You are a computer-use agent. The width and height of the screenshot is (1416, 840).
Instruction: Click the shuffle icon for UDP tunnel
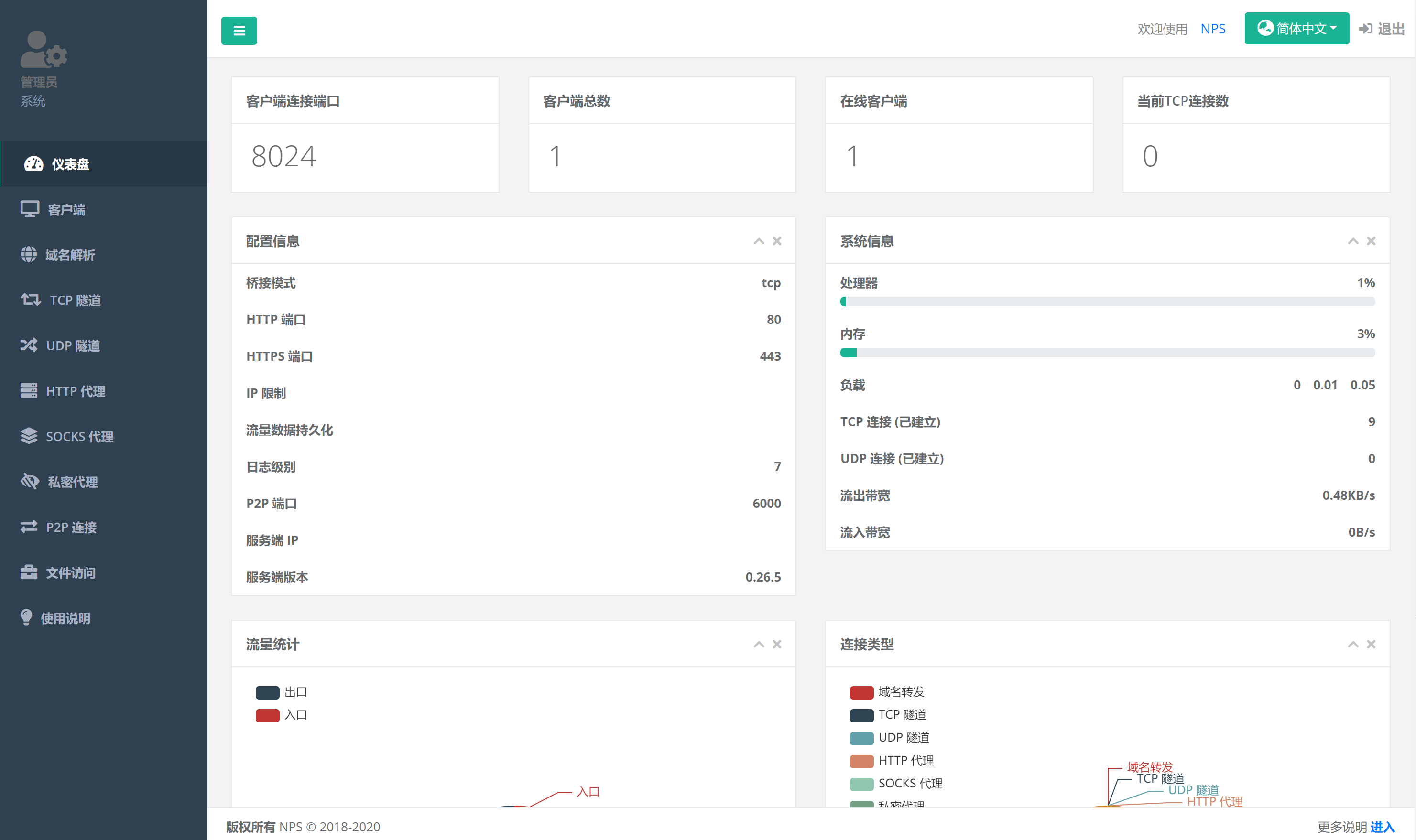click(x=29, y=345)
